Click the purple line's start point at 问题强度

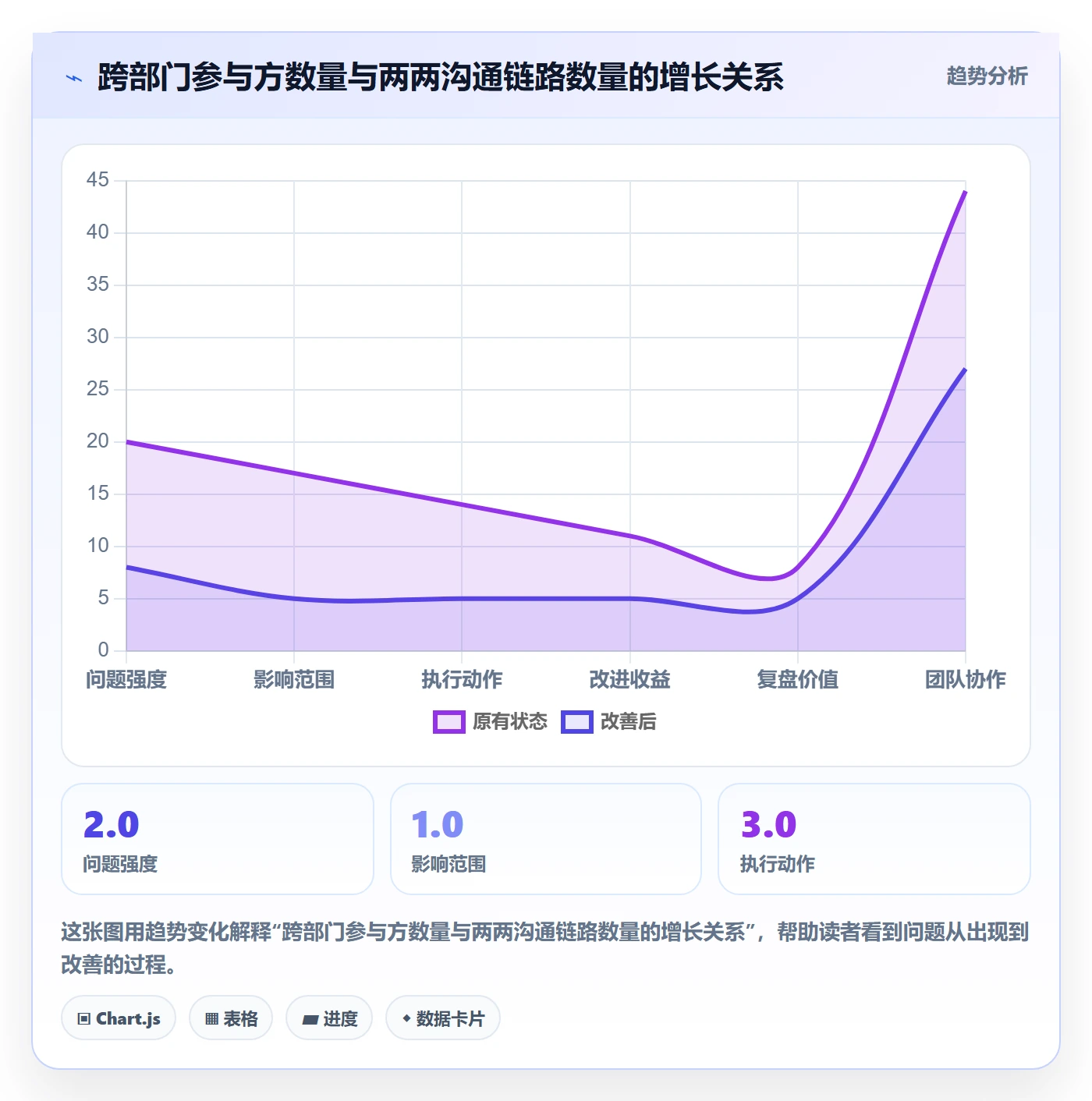[126, 442]
